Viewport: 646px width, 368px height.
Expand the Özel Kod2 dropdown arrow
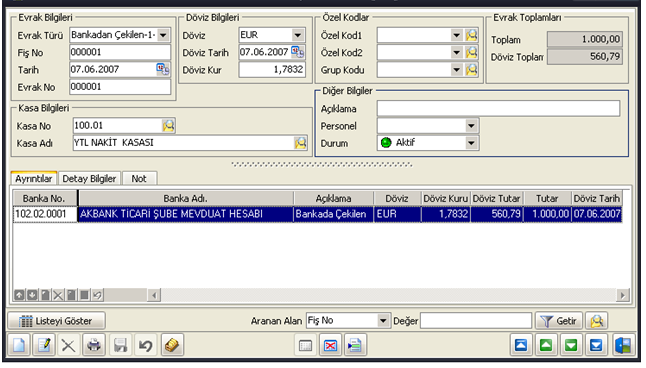(x=456, y=52)
